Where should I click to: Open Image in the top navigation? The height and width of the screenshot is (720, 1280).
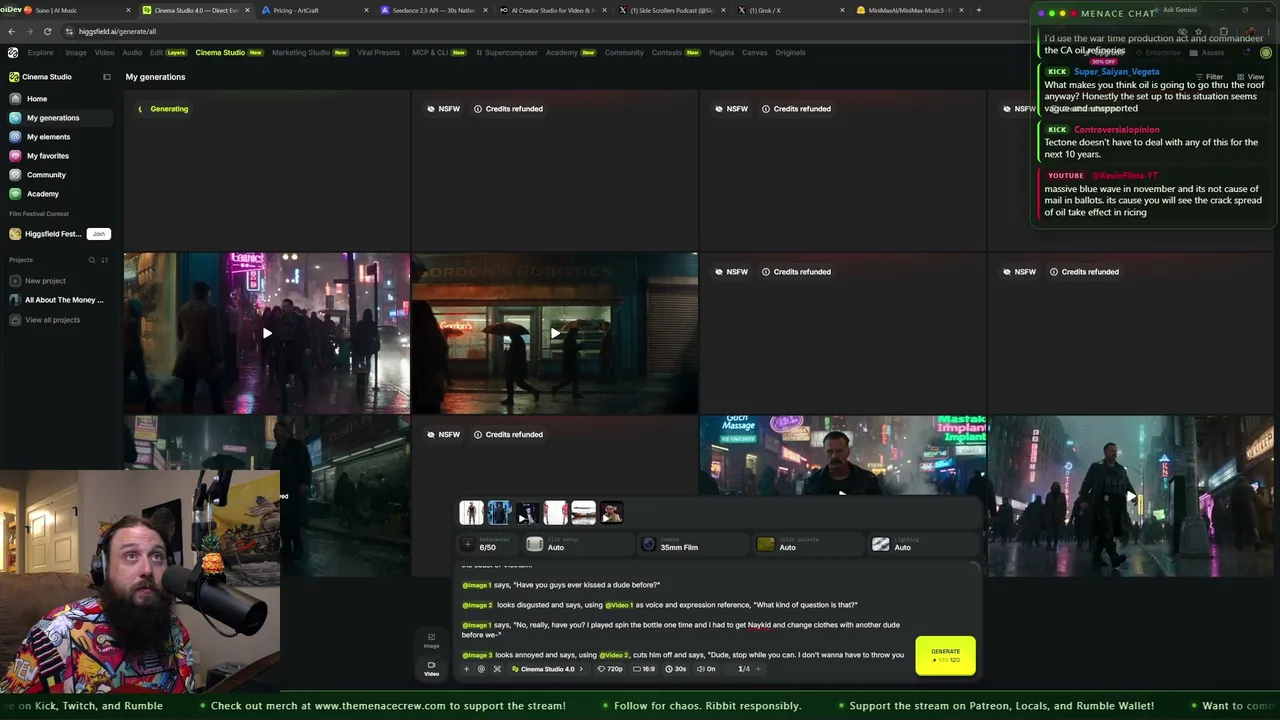tap(76, 52)
